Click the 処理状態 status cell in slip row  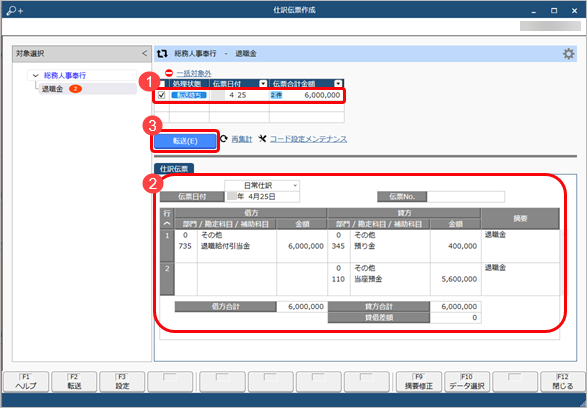tap(189, 95)
